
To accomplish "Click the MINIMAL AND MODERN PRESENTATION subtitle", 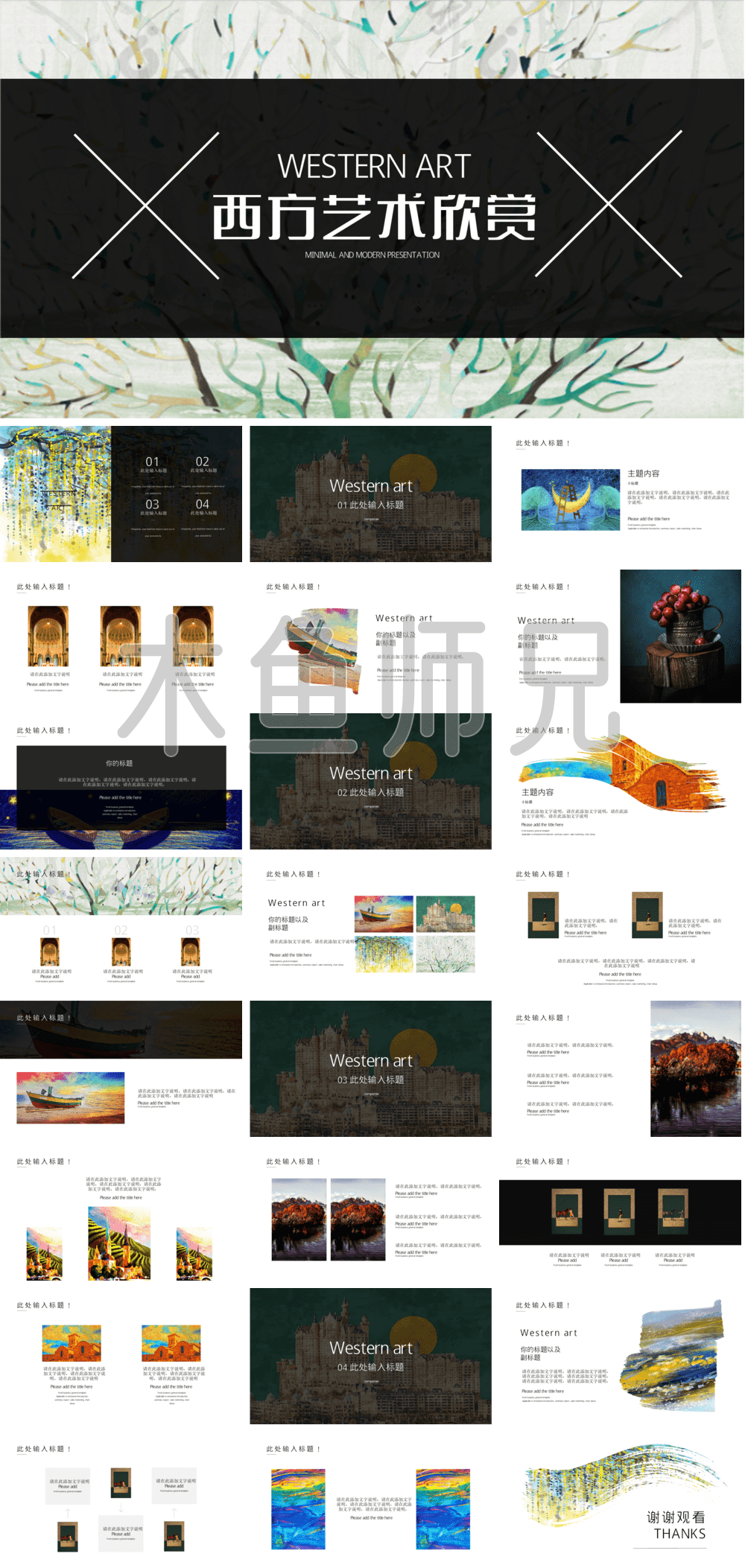I will click(x=372, y=255).
